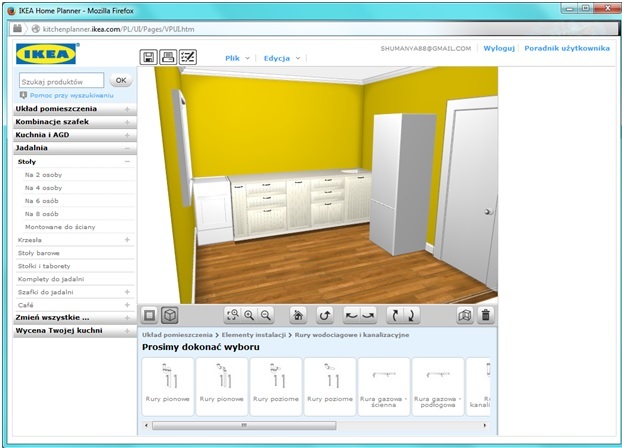622x448 pixels.
Task: Switch to 2D plan view
Action: click(150, 315)
